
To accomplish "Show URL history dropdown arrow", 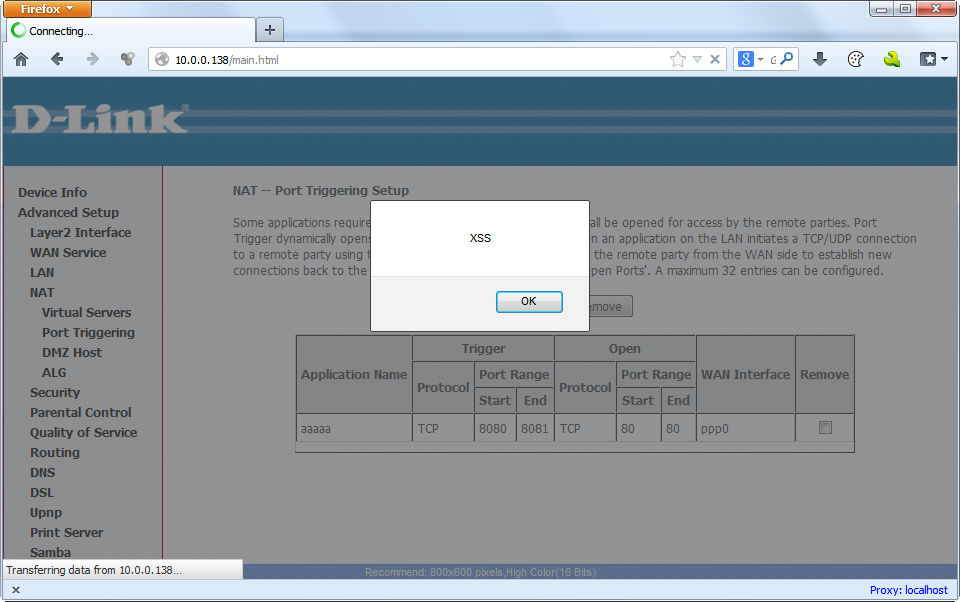I will pos(698,60).
